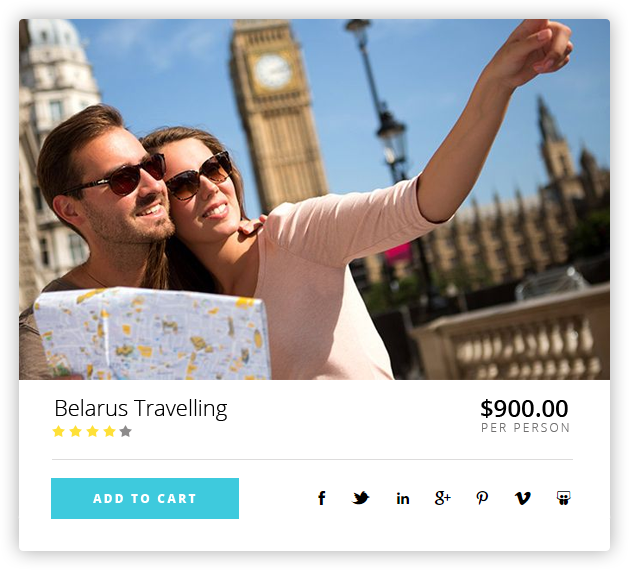Share on Facebook via the f icon
This screenshot has width=629, height=570.
pos(322,498)
